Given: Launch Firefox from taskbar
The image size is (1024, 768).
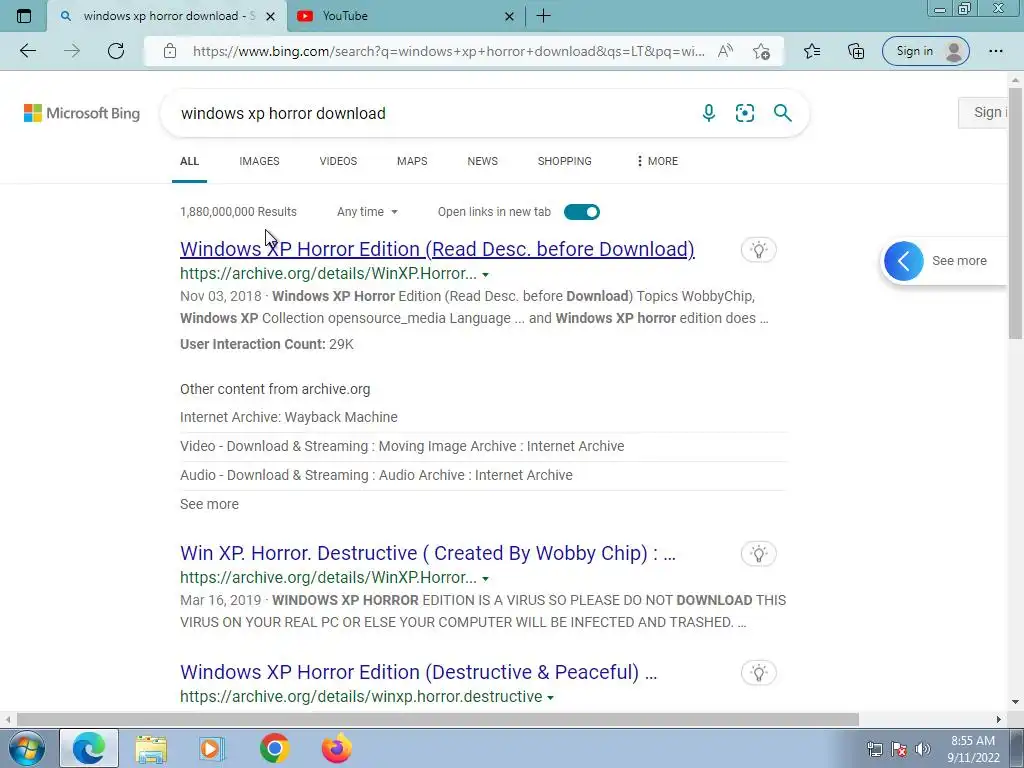Looking at the screenshot, I should [337, 748].
